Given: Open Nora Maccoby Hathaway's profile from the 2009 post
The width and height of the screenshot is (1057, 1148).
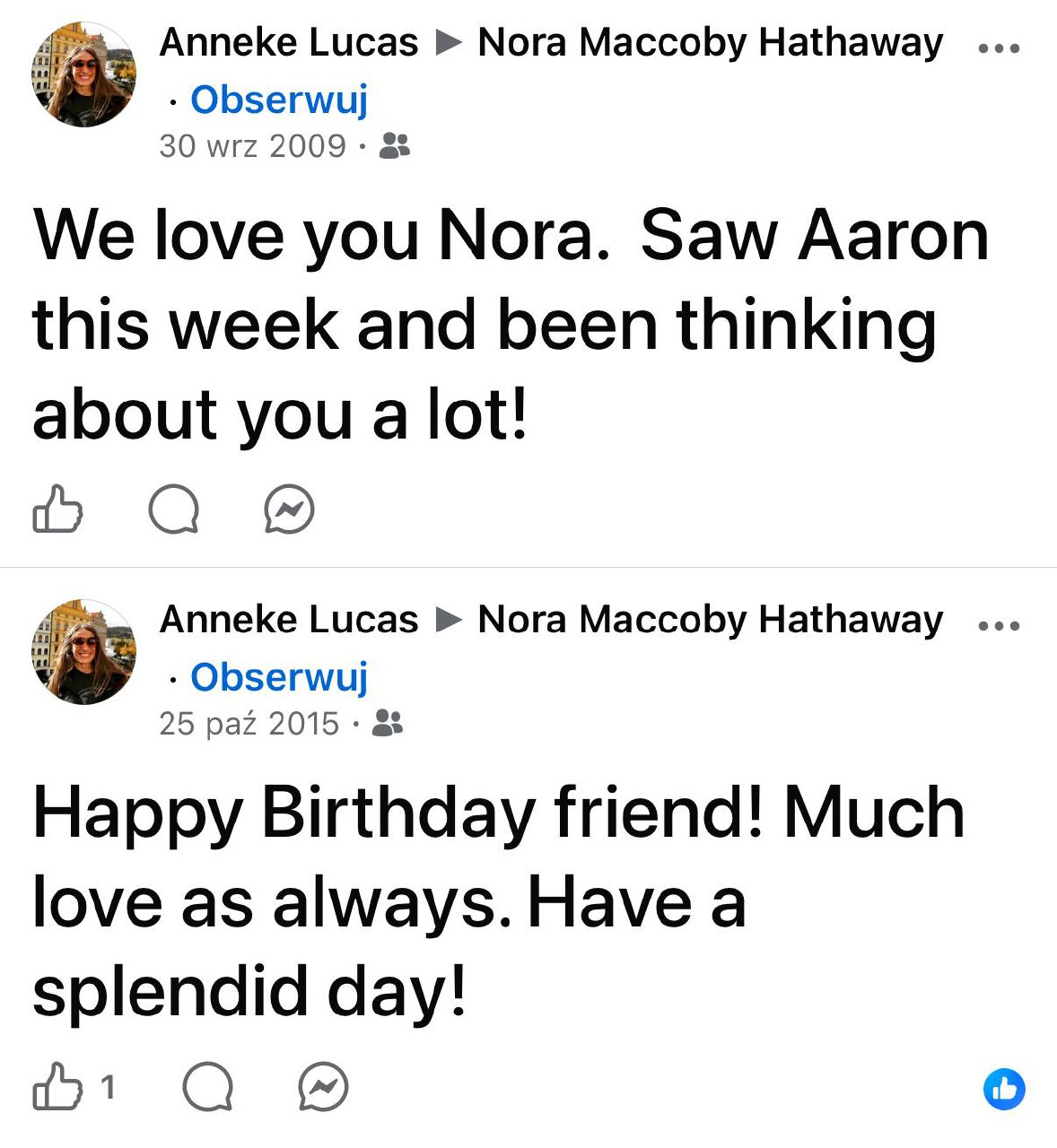Looking at the screenshot, I should coord(710,42).
